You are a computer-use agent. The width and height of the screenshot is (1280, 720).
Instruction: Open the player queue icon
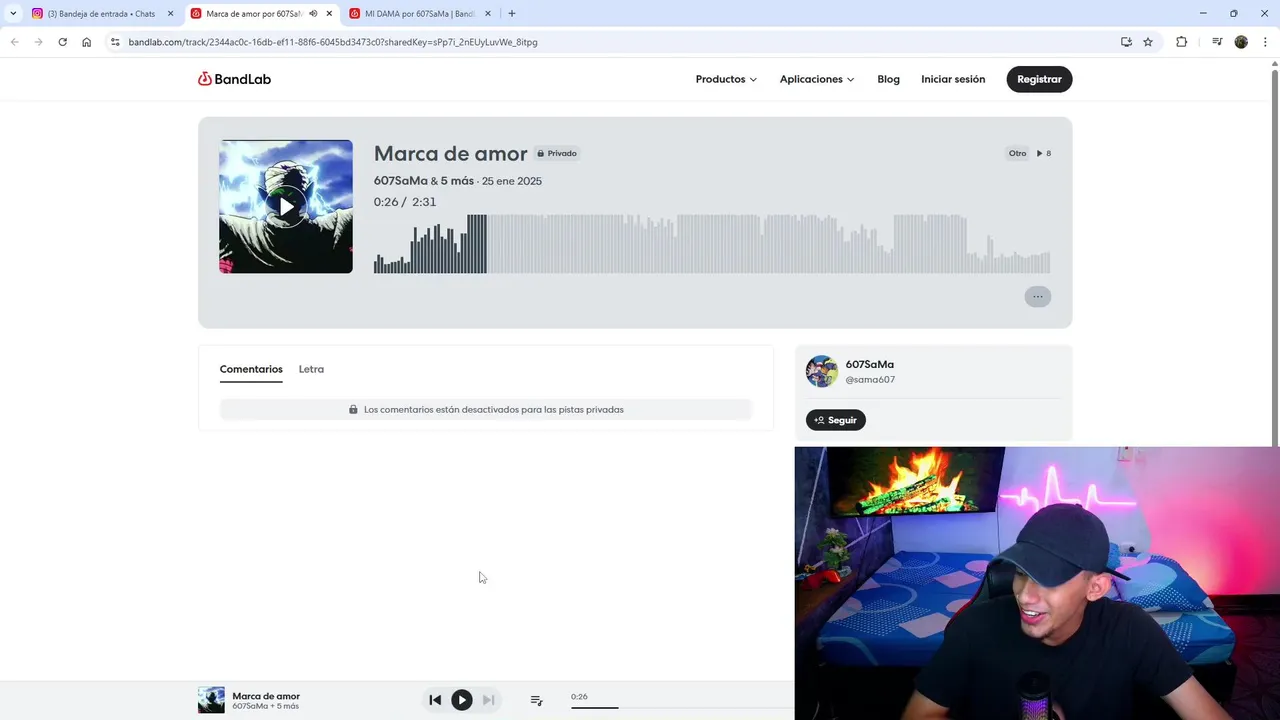(536, 700)
